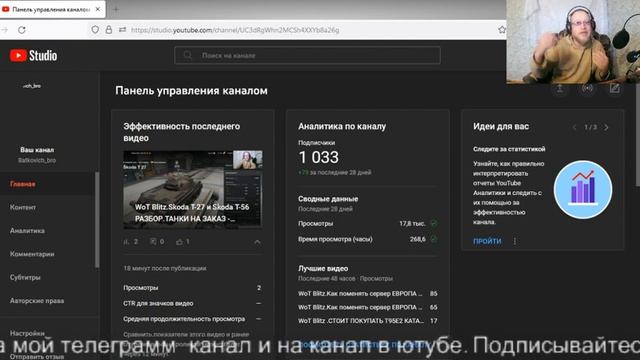Click the upload video icon

(x=560, y=89)
